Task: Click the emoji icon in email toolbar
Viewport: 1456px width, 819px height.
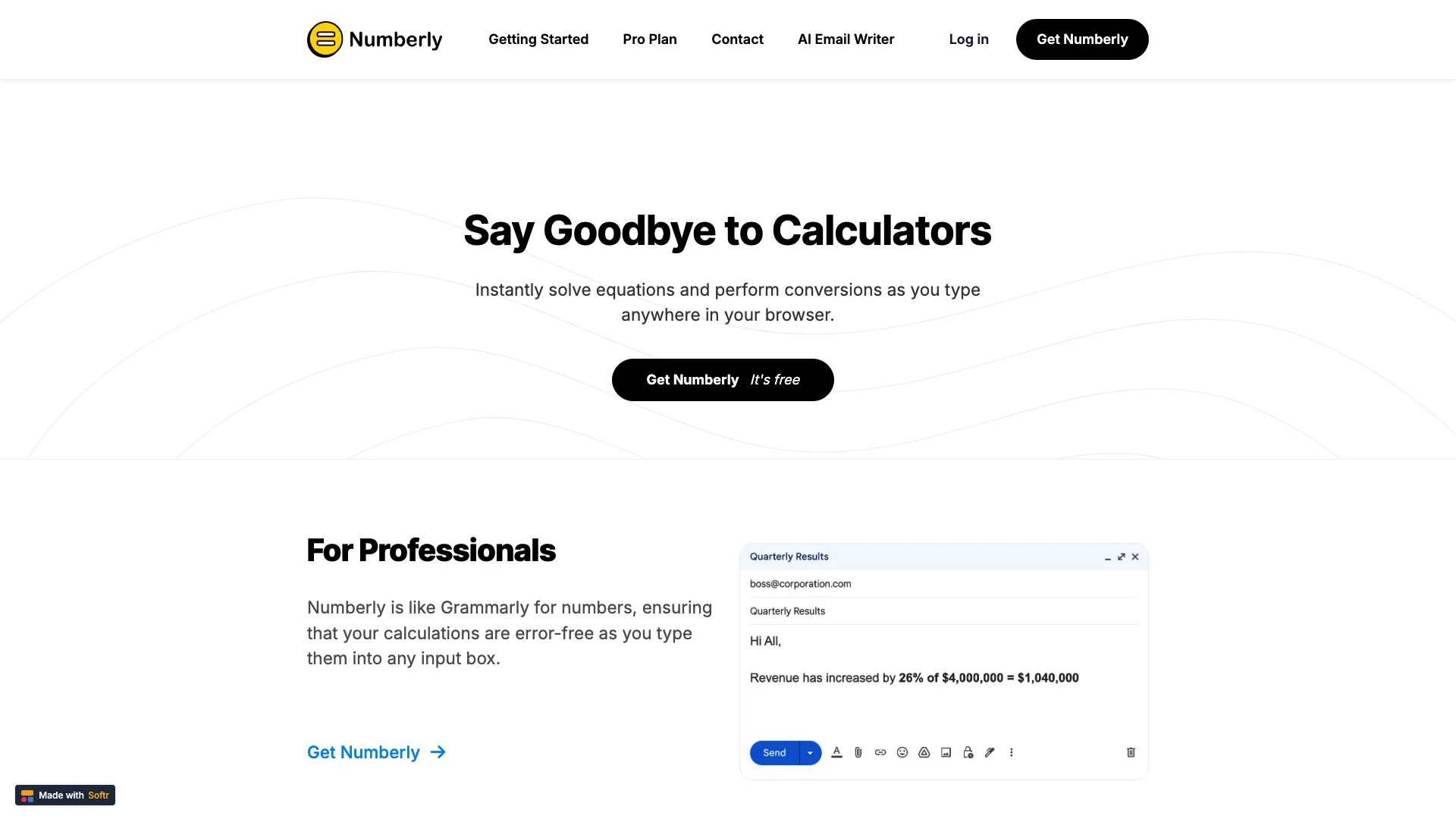Action: click(x=902, y=752)
